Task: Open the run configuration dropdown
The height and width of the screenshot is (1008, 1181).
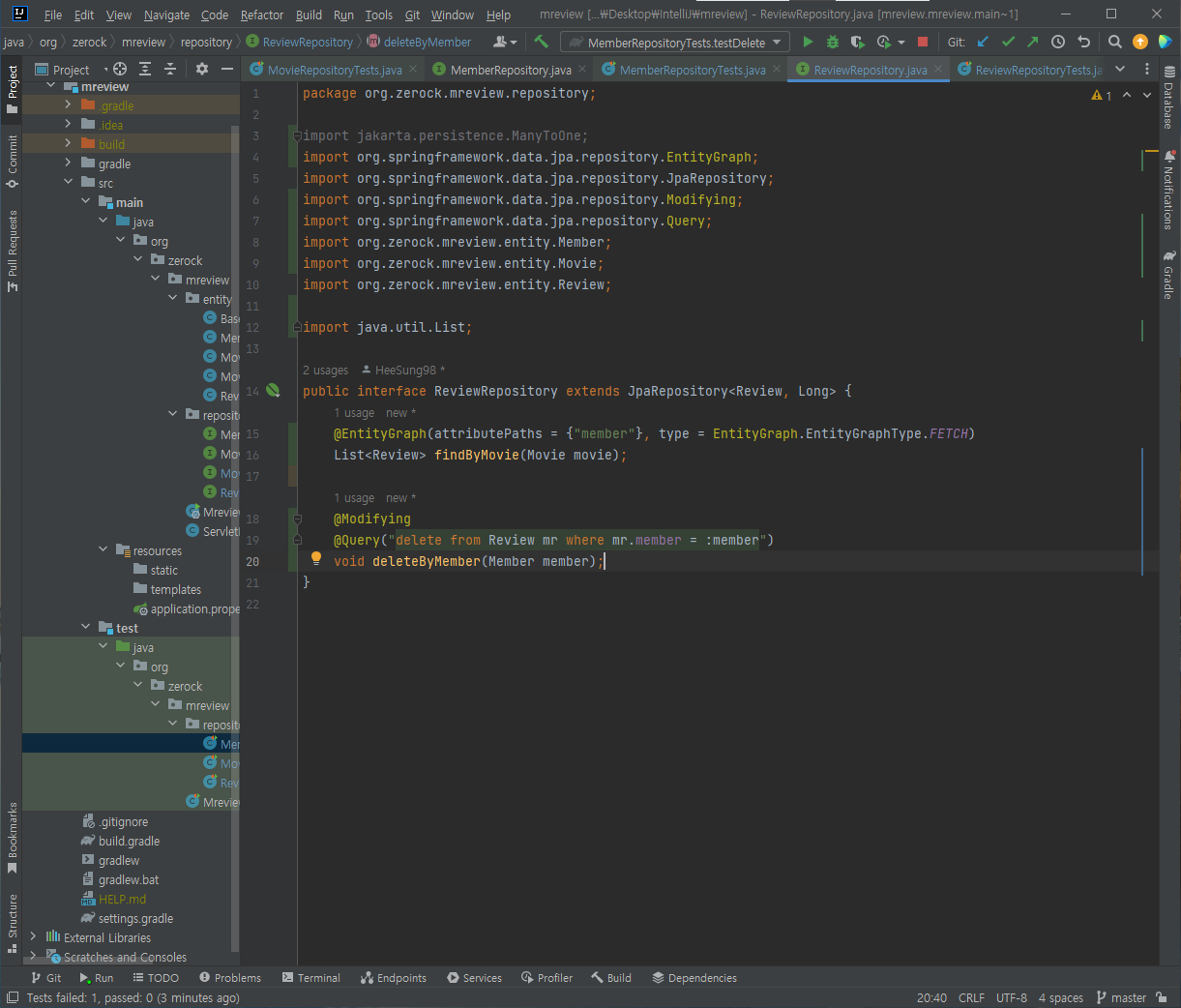Action: click(675, 43)
